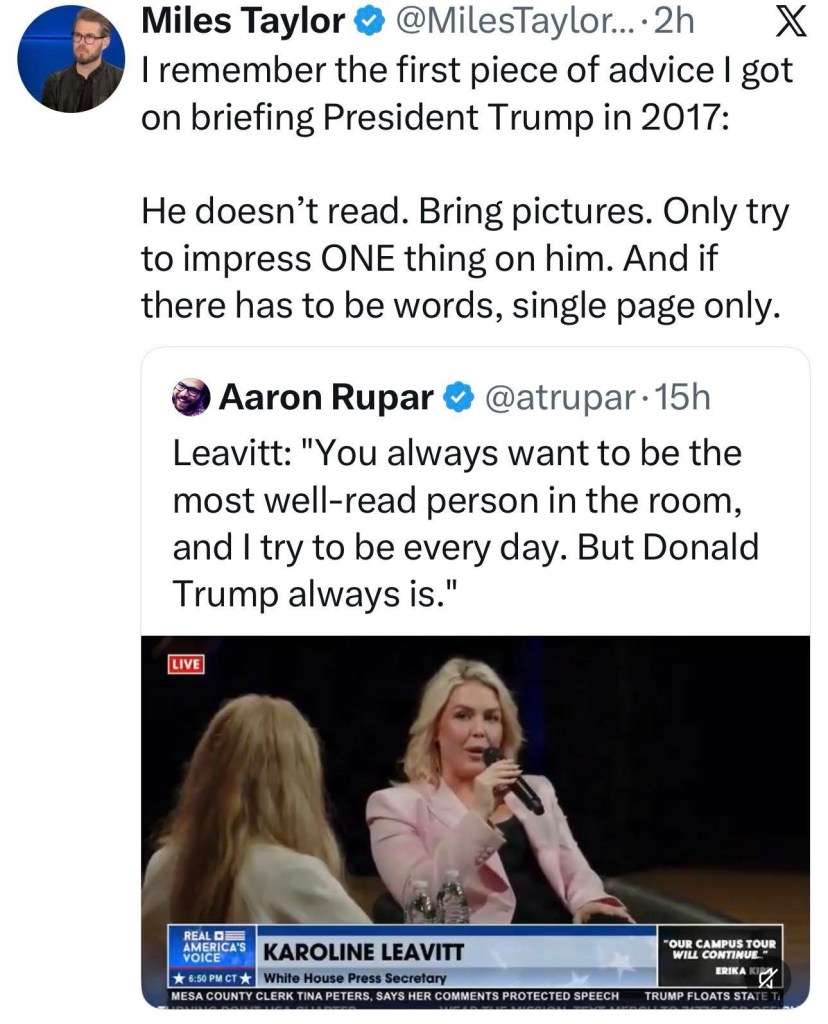Click Aaron Rupar's verified checkmark

pyautogui.click(x=458, y=398)
